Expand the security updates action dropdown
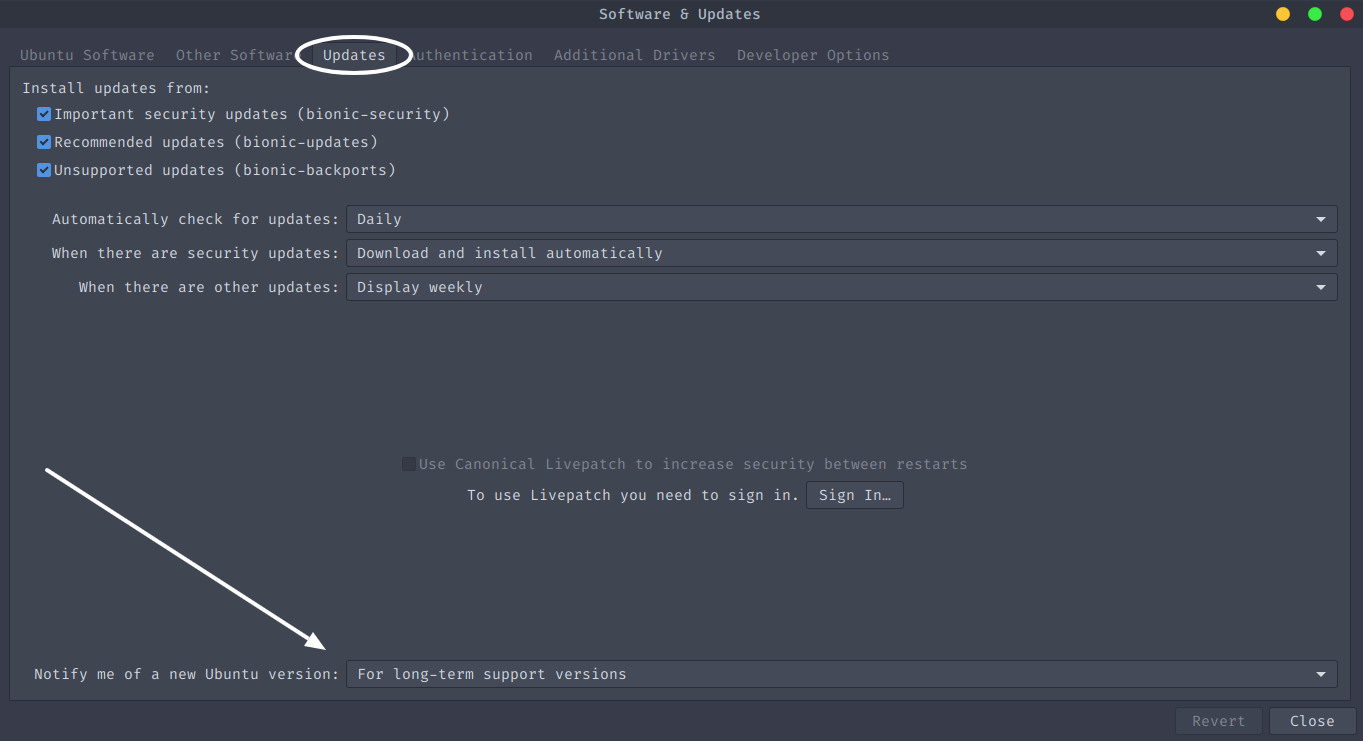 [x=842, y=253]
